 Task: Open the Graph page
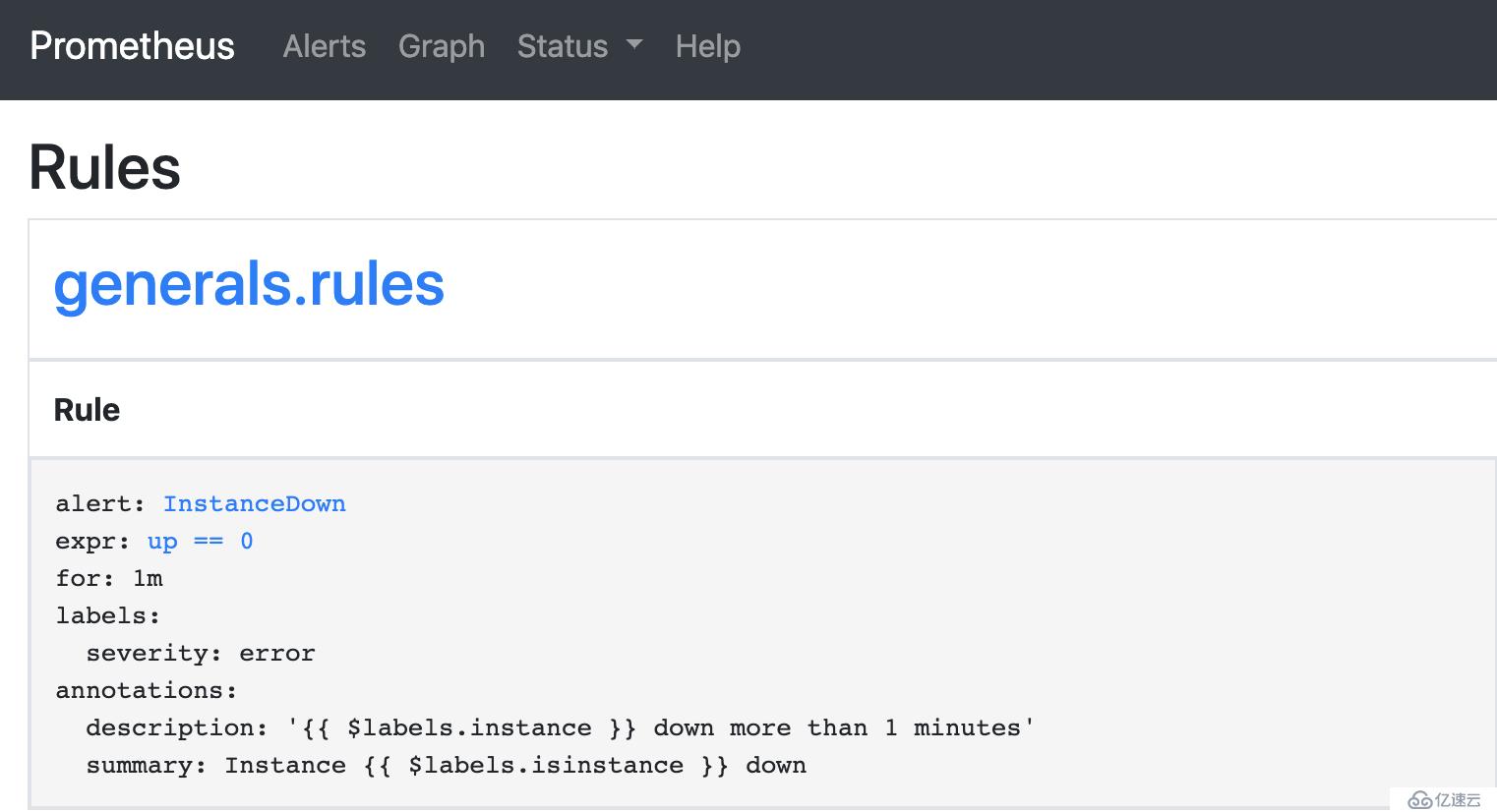click(x=442, y=46)
